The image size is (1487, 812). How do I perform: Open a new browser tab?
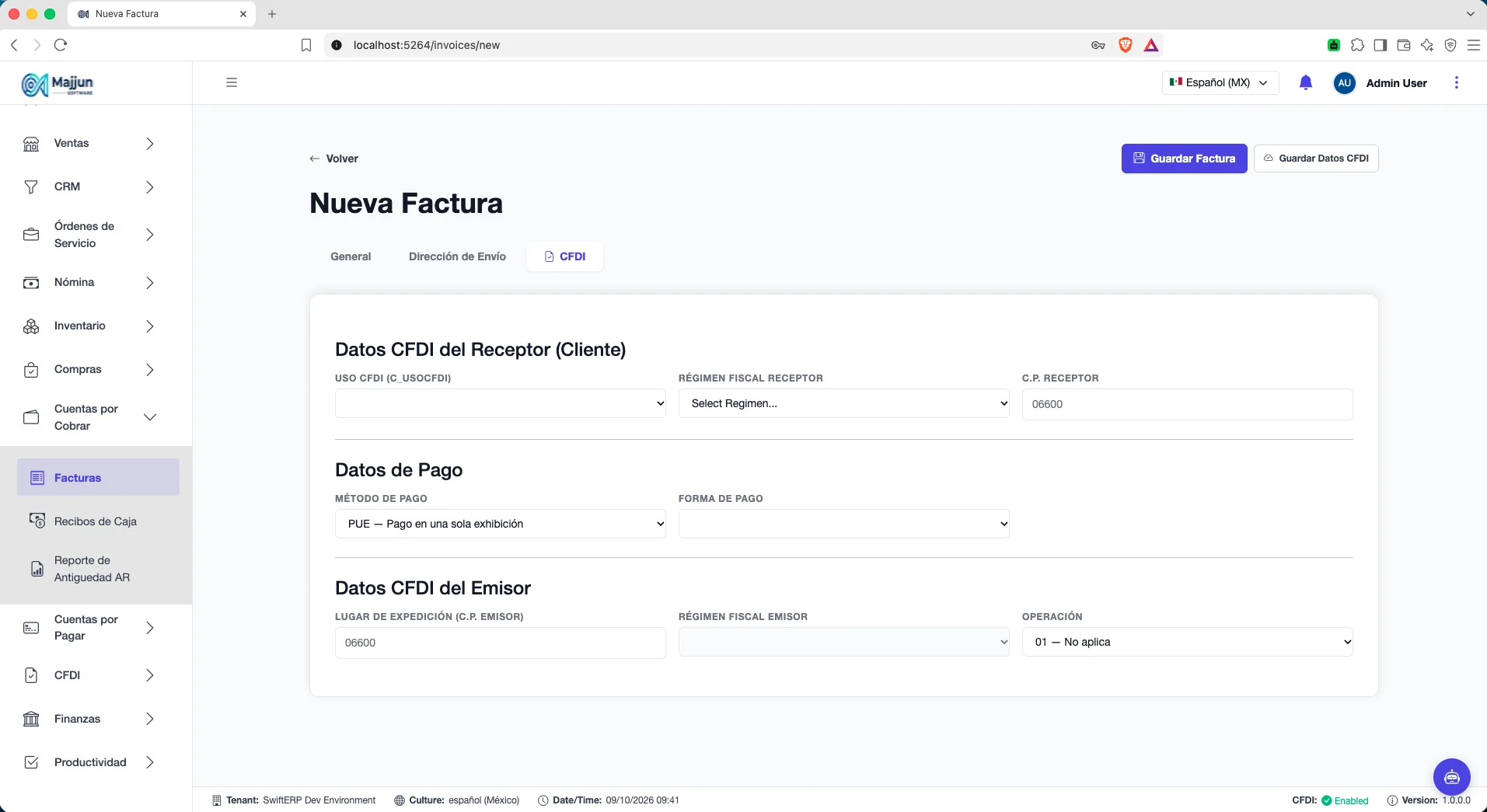tap(272, 14)
